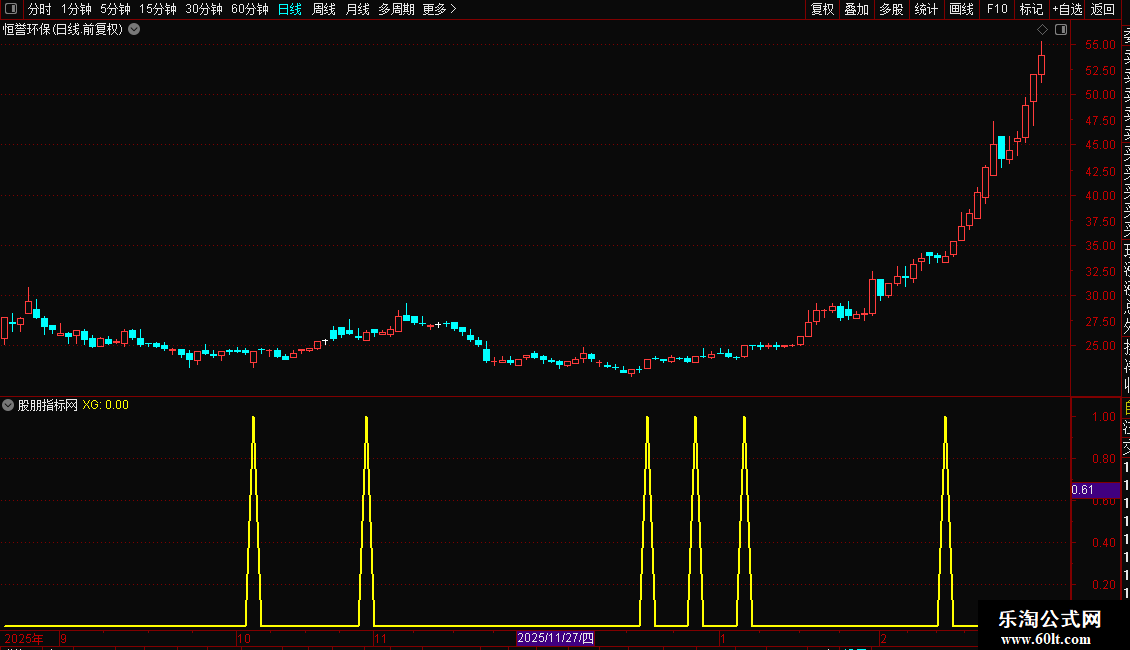Viewport: 1130px width, 650px height.
Task: Click the XG: 0.00 indicator value
Action: [105, 405]
